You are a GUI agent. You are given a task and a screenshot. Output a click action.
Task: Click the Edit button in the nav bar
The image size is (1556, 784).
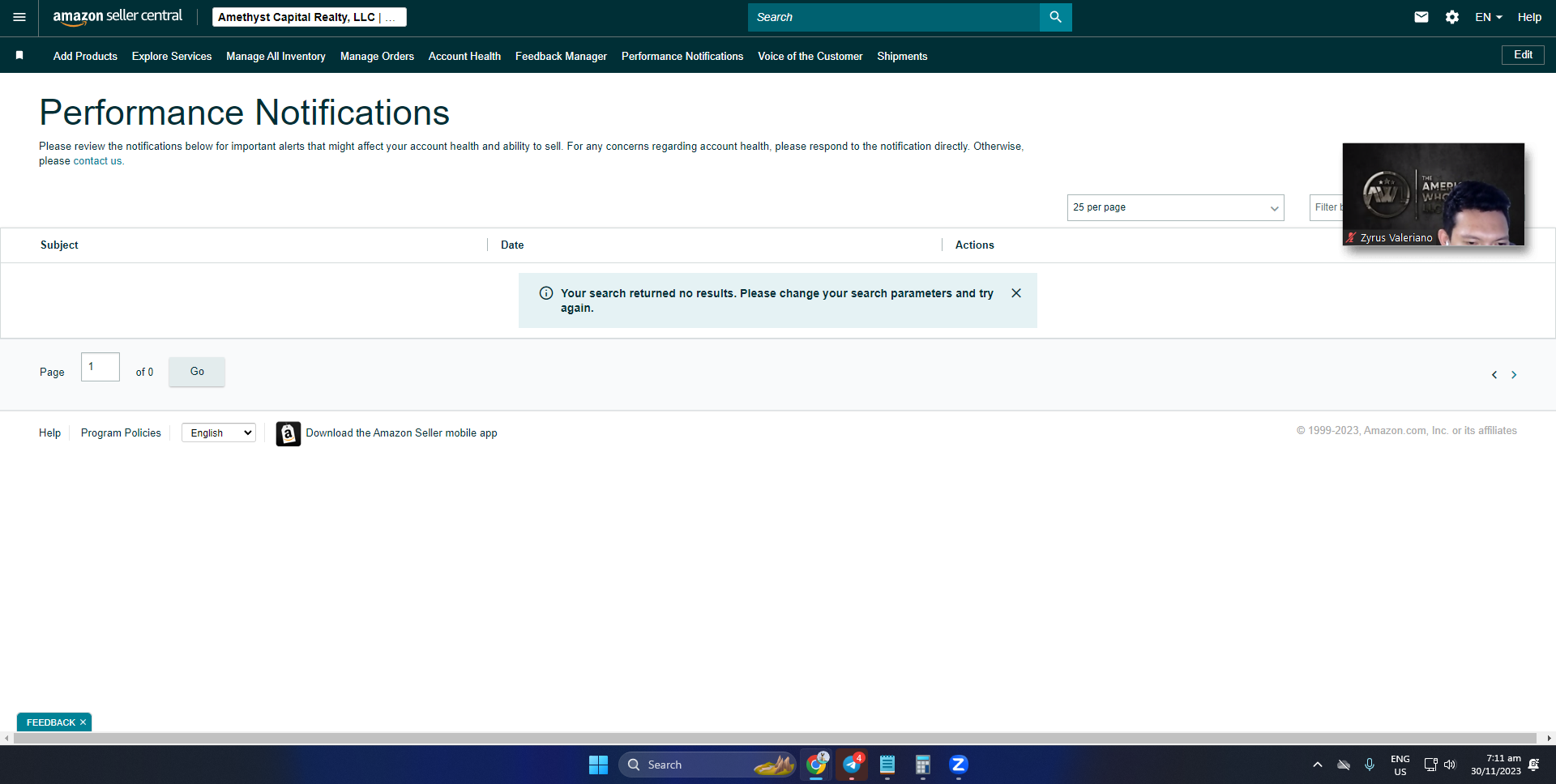coord(1523,55)
